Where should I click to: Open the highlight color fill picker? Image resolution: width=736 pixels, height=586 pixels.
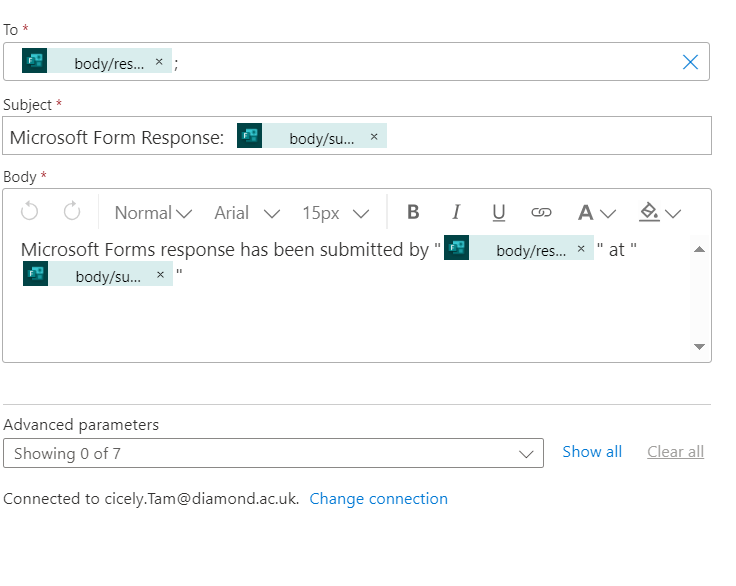coord(659,212)
